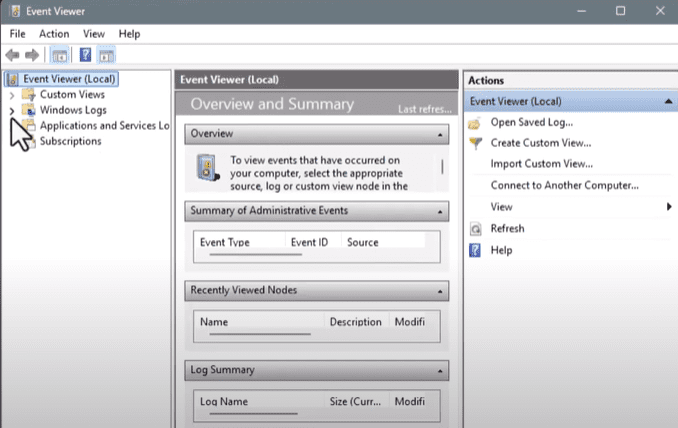Click the Open Saved Log folder icon

point(475,123)
